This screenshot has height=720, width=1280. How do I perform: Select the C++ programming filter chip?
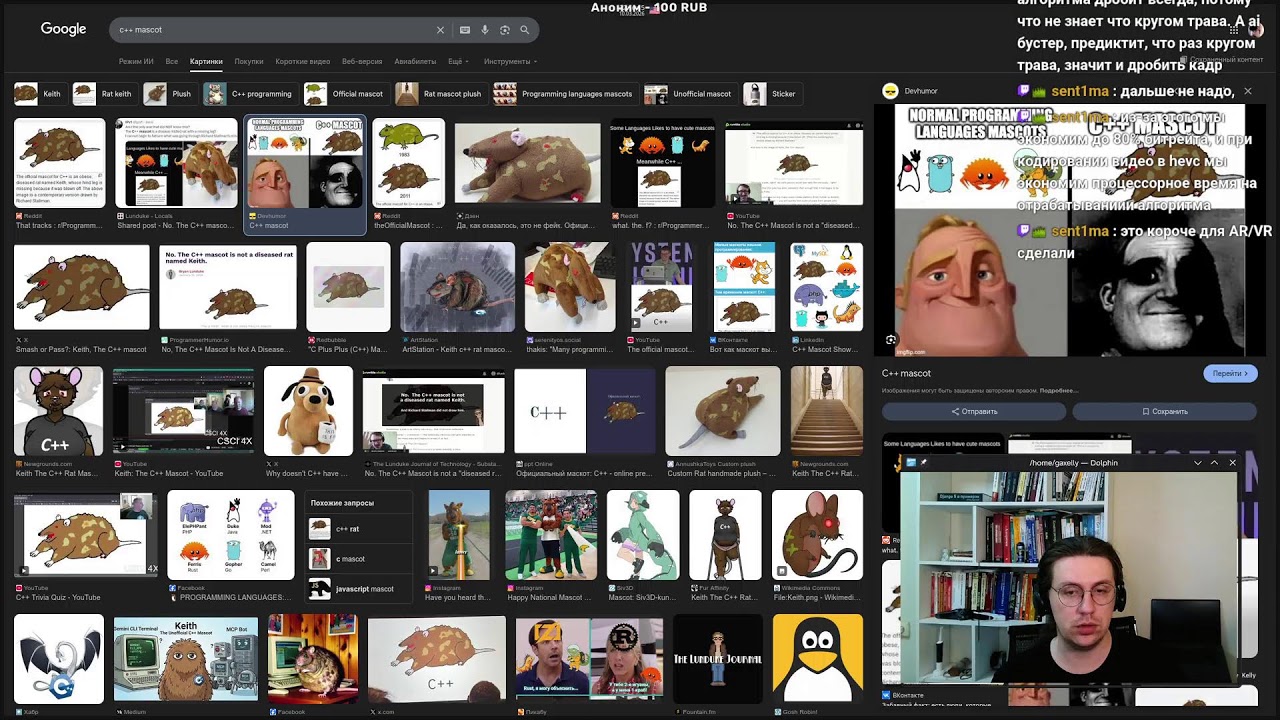pyautogui.click(x=249, y=94)
